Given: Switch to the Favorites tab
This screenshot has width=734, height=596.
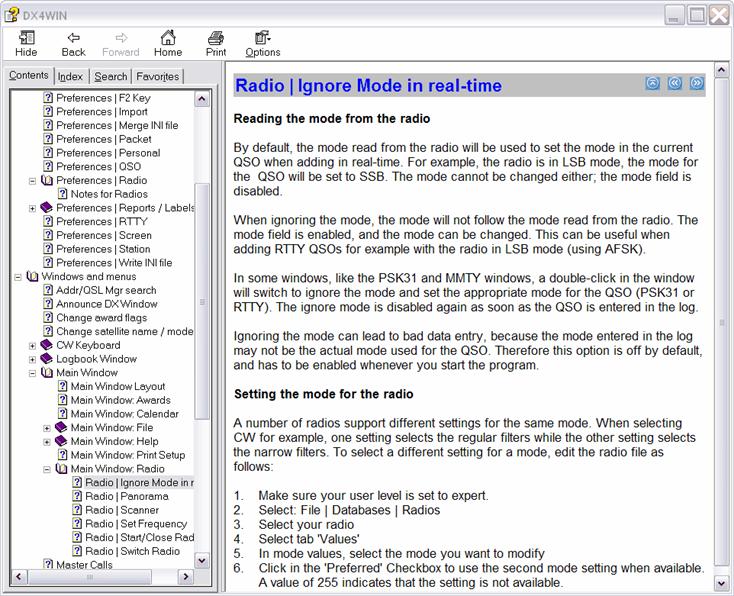Looking at the screenshot, I should pos(157,76).
